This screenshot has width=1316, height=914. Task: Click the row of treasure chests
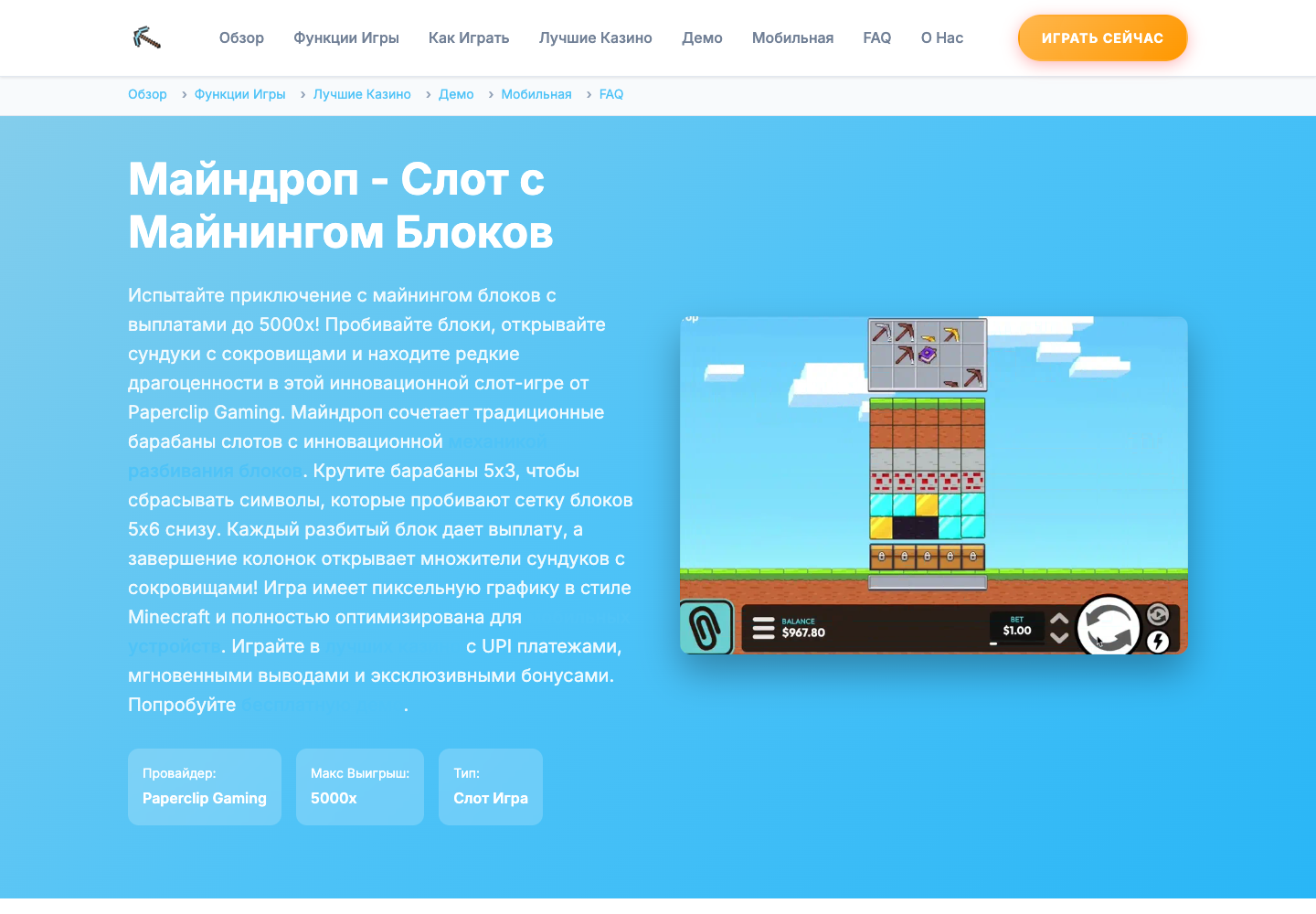(928, 556)
